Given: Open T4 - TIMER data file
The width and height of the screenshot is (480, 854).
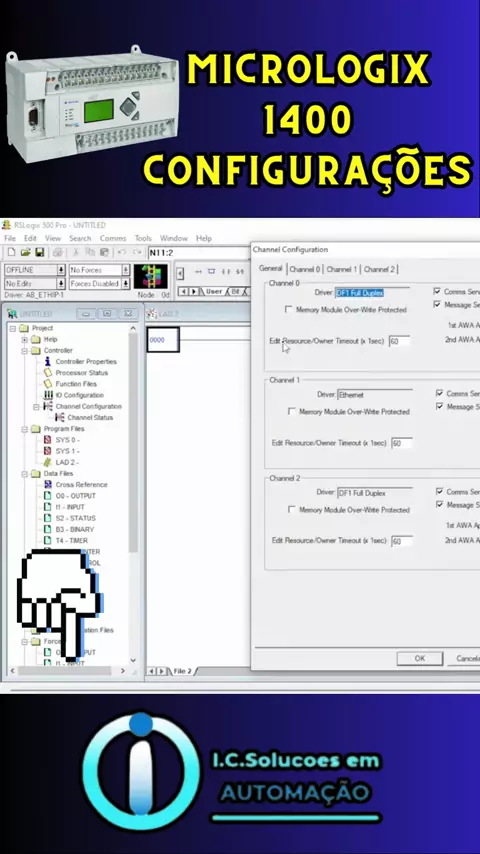Looking at the screenshot, I should point(71,541).
